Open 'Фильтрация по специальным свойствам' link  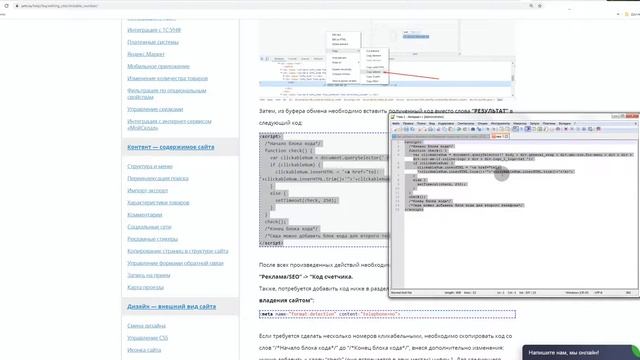(x=167, y=94)
